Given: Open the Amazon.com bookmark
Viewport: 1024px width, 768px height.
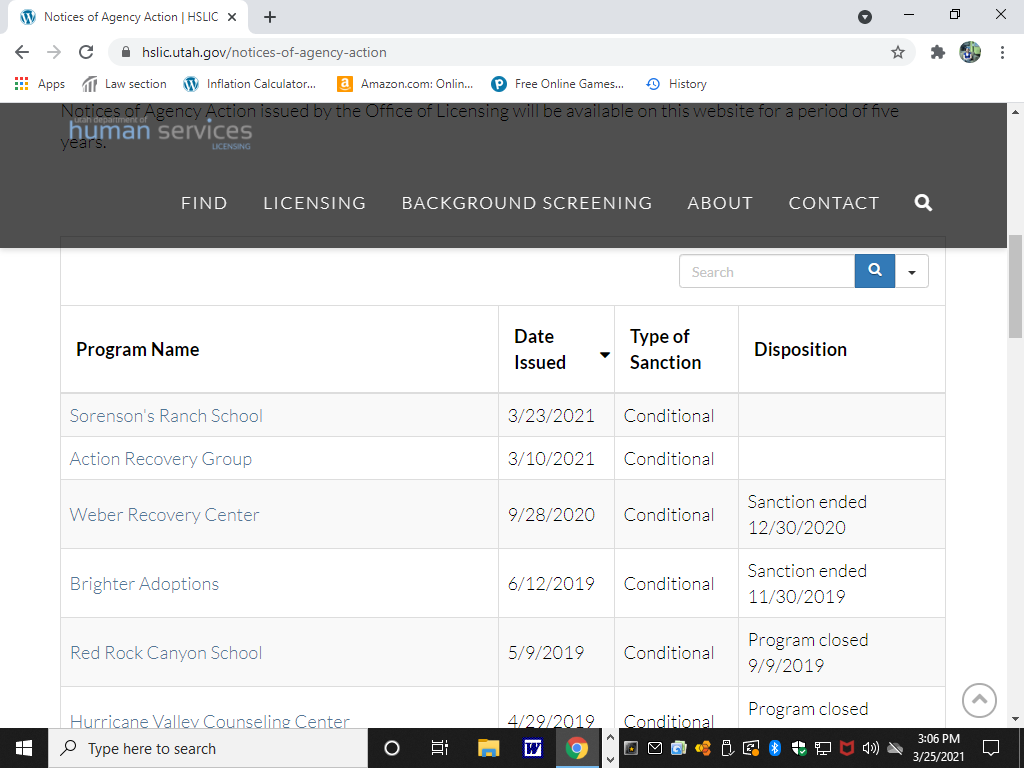Looking at the screenshot, I should (x=405, y=84).
